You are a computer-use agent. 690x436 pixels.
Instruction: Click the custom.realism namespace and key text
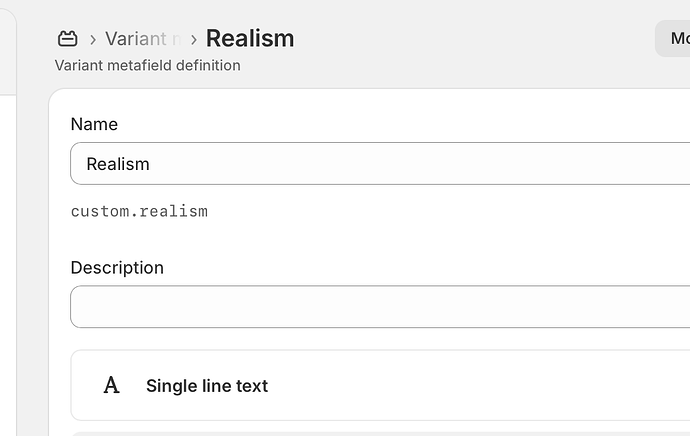(x=139, y=212)
